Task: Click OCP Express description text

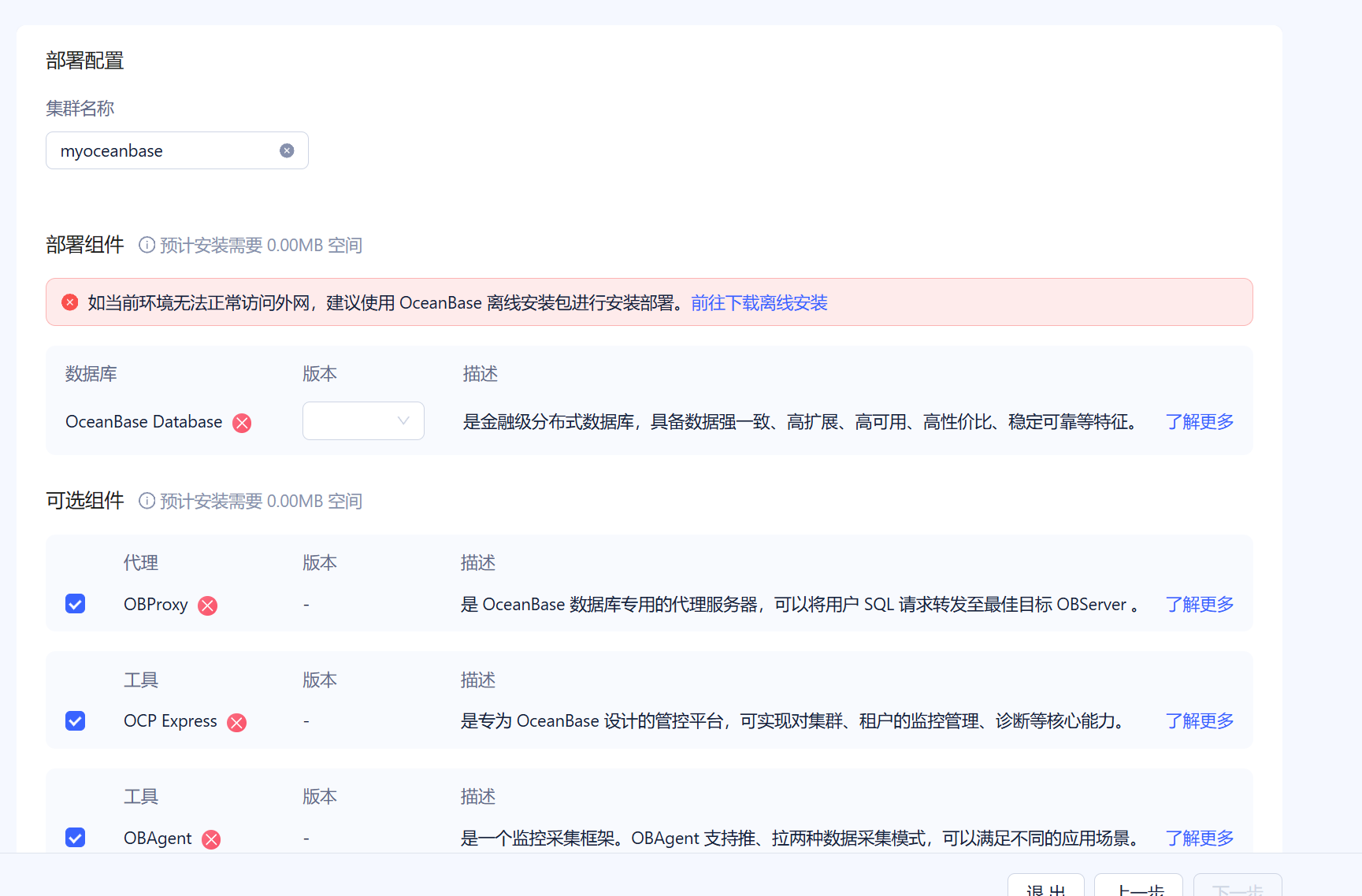Action: 794,721
